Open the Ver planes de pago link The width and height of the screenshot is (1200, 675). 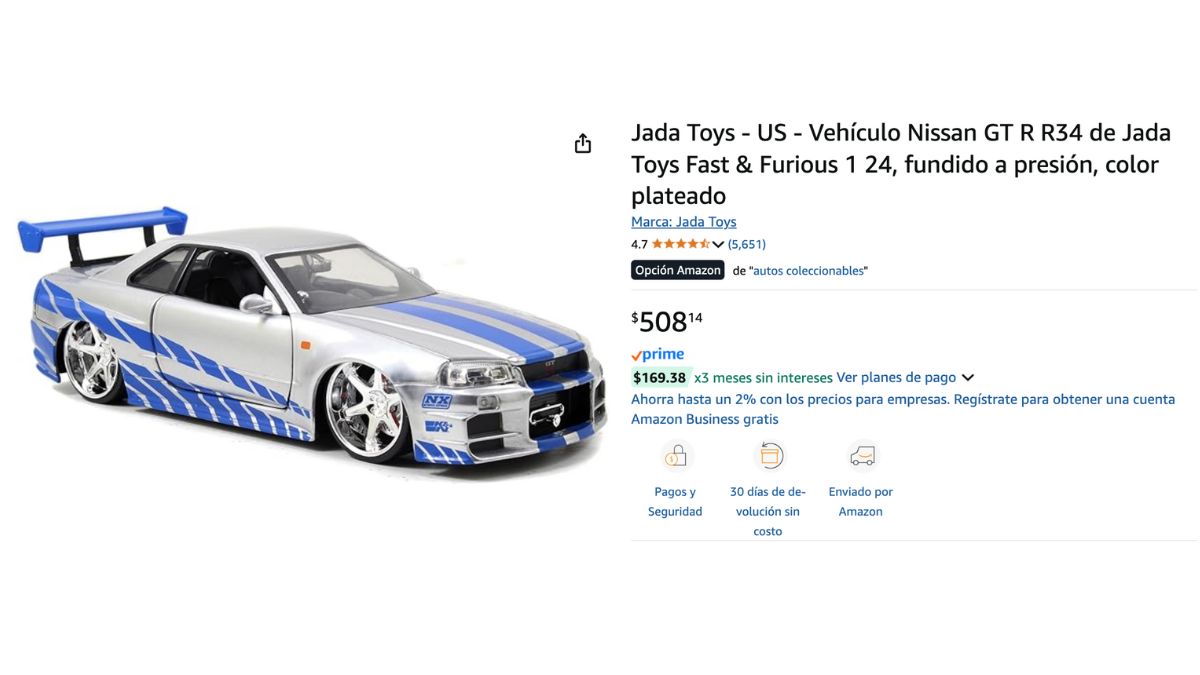pos(896,378)
